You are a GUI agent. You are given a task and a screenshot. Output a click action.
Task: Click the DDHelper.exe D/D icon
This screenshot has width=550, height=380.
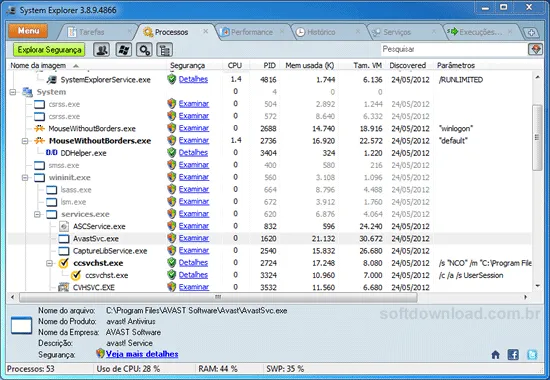[x=52, y=153]
